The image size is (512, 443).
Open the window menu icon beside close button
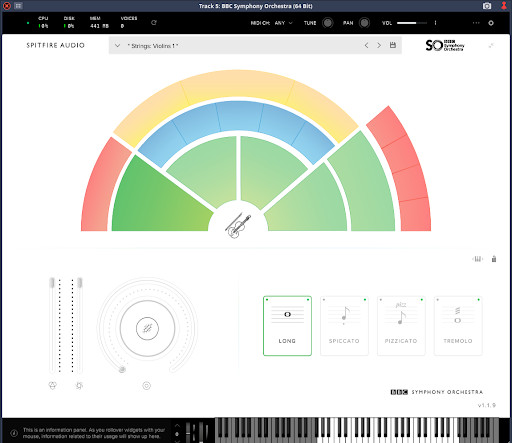click(18, 6)
